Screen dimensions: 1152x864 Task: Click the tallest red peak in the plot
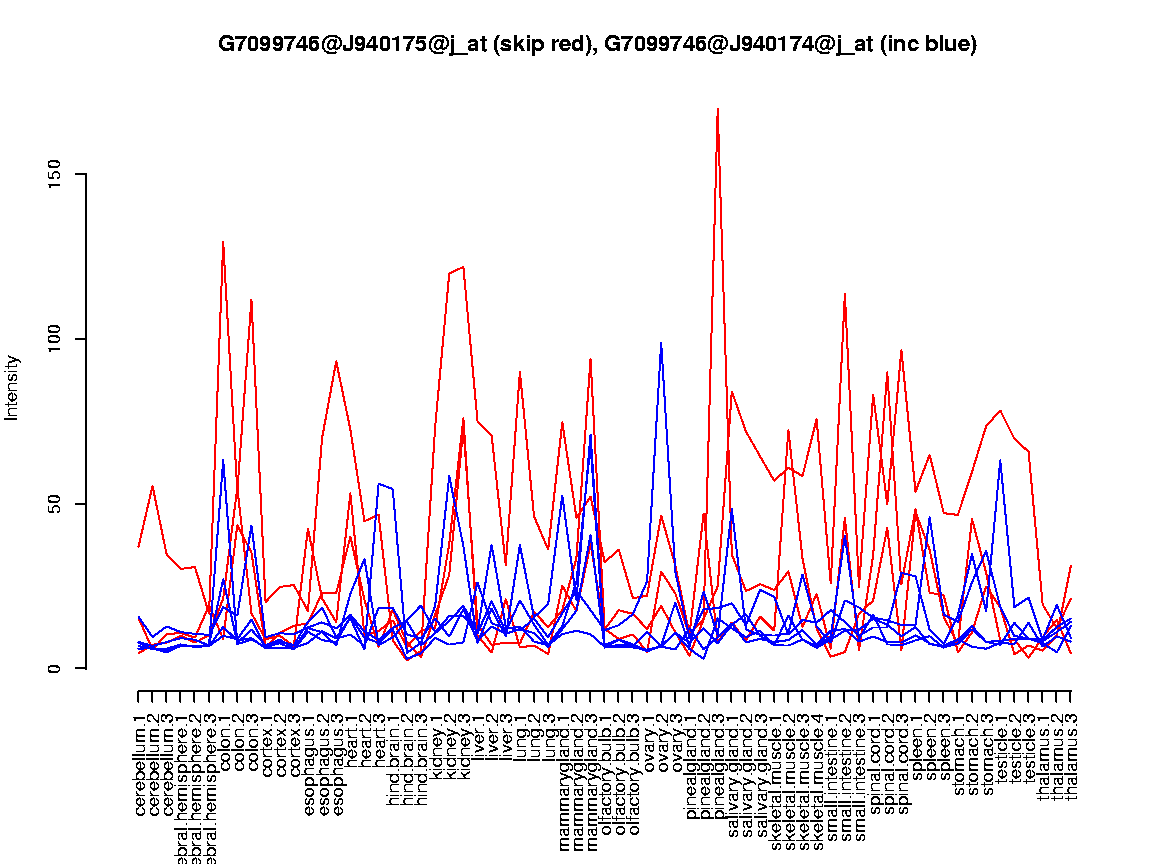[718, 109]
